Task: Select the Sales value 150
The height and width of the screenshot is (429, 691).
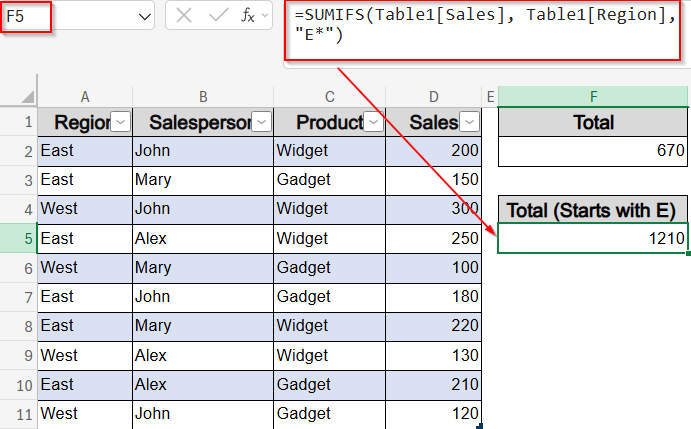Action: pyautogui.click(x=434, y=180)
